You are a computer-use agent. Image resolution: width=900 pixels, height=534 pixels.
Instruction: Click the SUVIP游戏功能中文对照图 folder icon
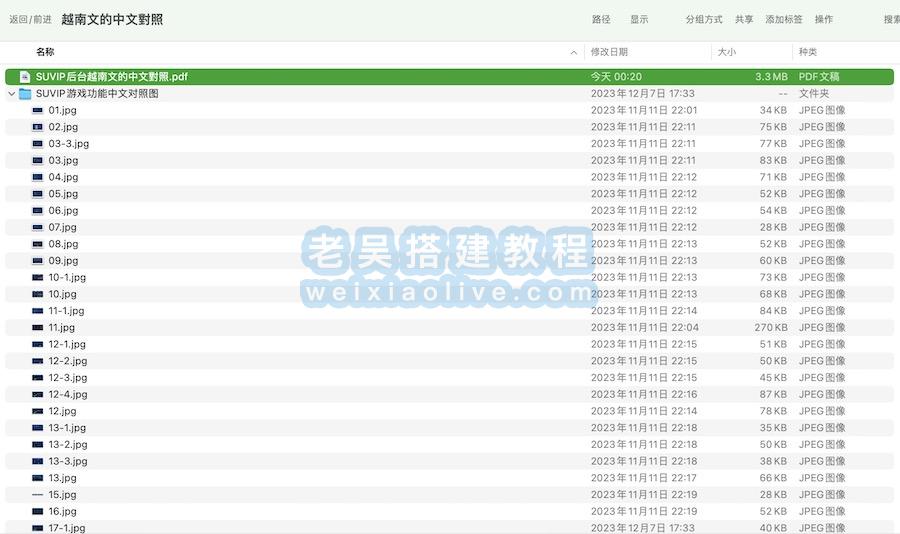(25, 94)
